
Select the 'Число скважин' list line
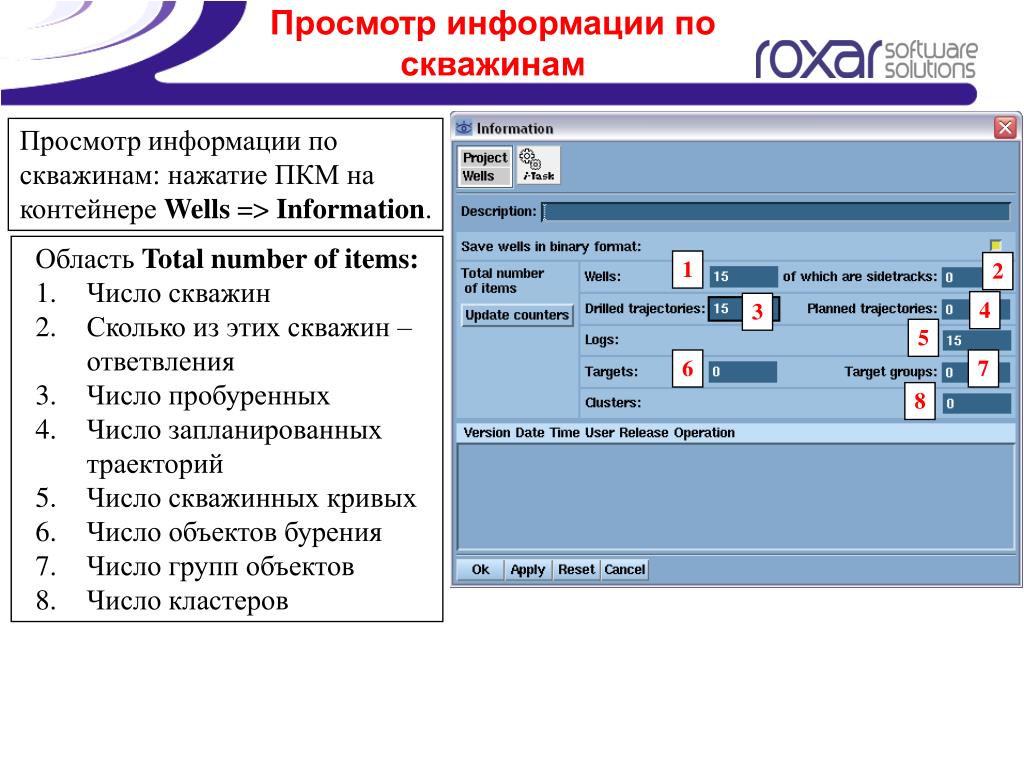click(x=178, y=293)
